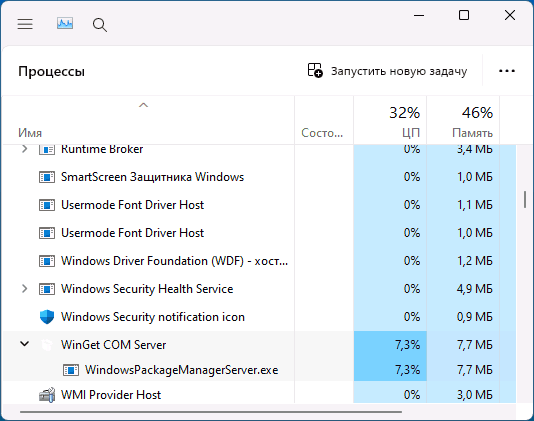The image size is (534, 421).
Task: Open the search magnifier icon
Action: click(x=99, y=25)
